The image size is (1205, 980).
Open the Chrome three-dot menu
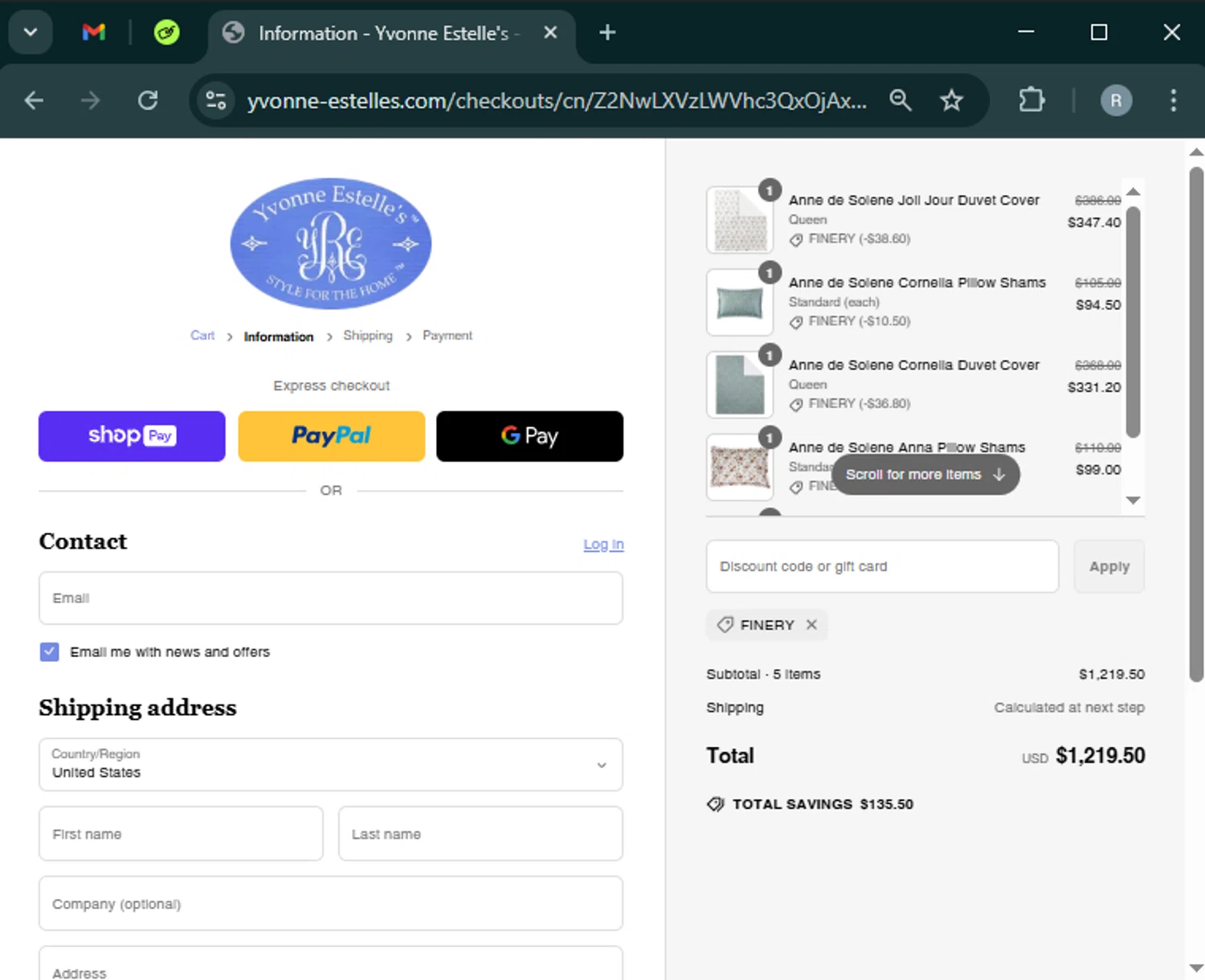[x=1173, y=100]
